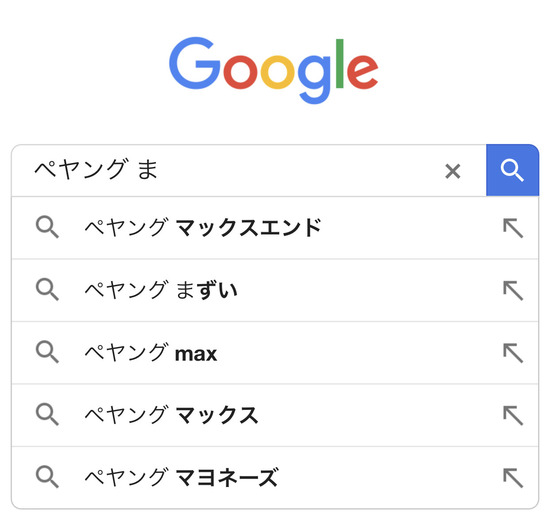
Task: Open the Google logo homepage link
Action: tap(274, 70)
